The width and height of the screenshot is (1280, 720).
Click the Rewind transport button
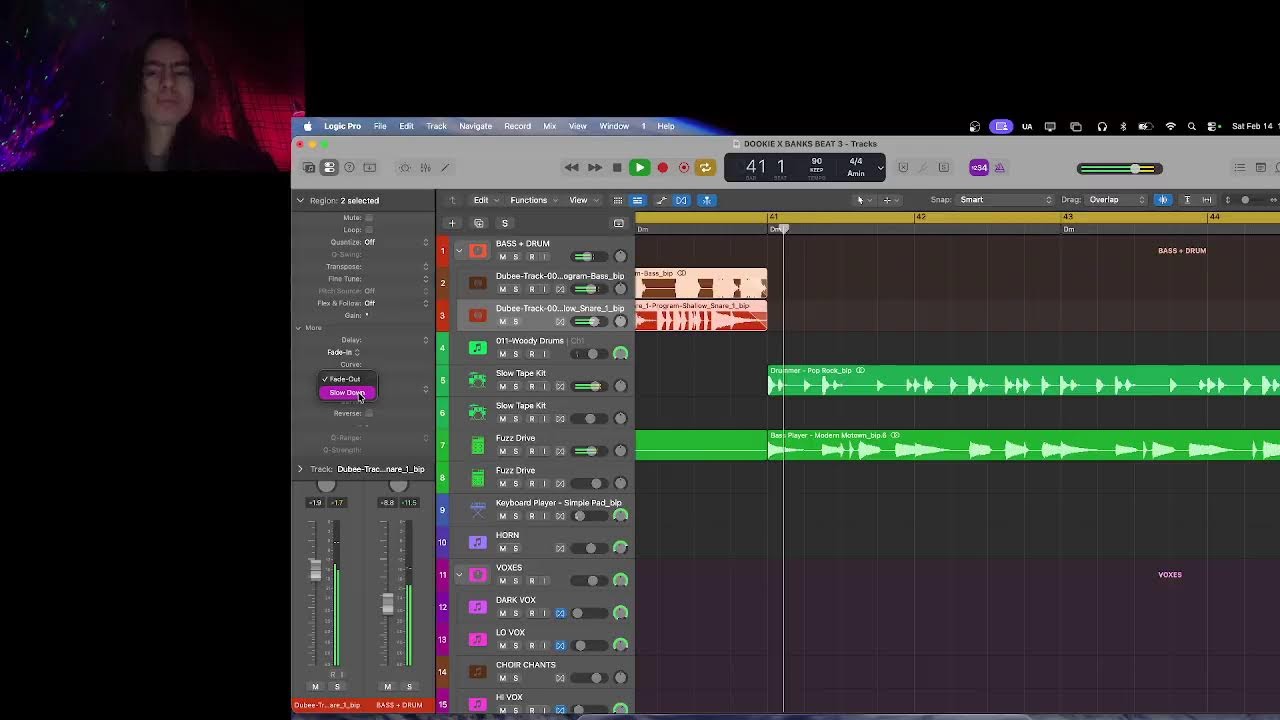pos(571,167)
